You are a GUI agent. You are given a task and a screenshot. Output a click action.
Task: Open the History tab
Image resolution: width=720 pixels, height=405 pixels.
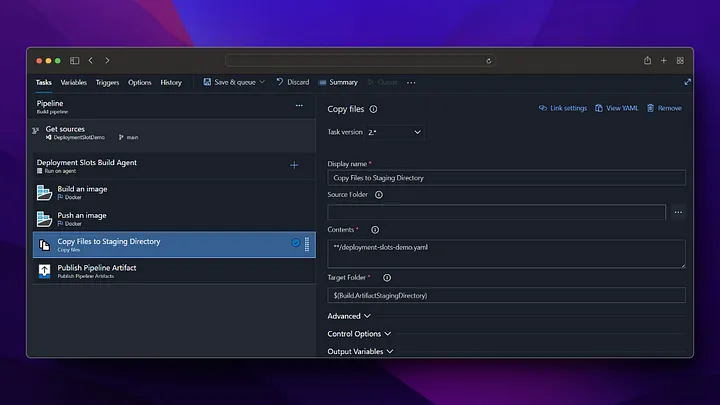(171, 83)
